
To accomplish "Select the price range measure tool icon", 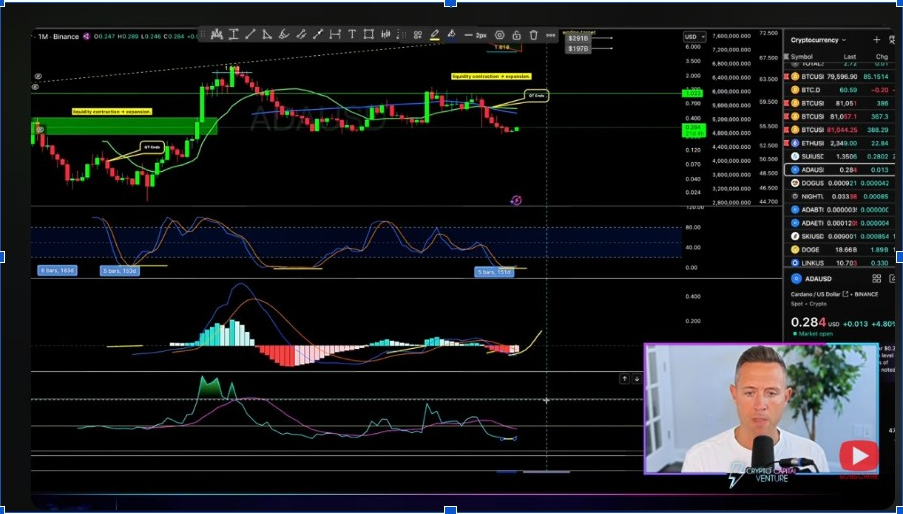I will (x=233, y=35).
